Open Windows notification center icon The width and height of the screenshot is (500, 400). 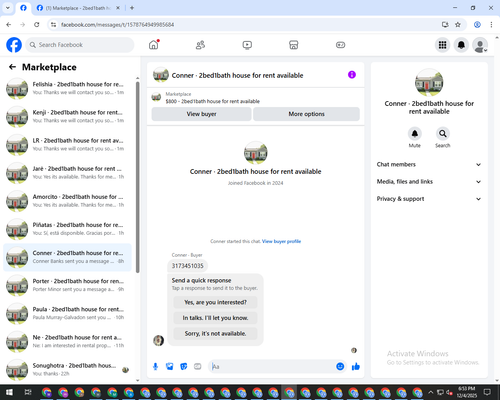(488, 392)
